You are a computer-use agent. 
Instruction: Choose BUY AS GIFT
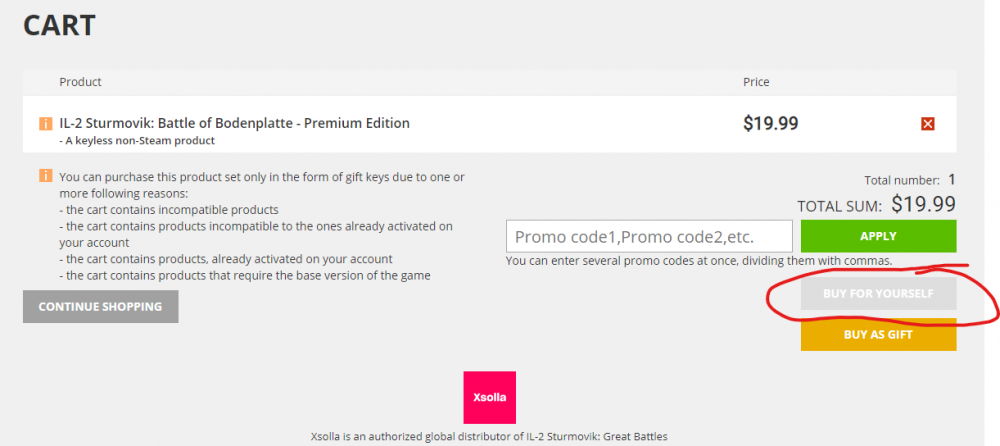[878, 335]
